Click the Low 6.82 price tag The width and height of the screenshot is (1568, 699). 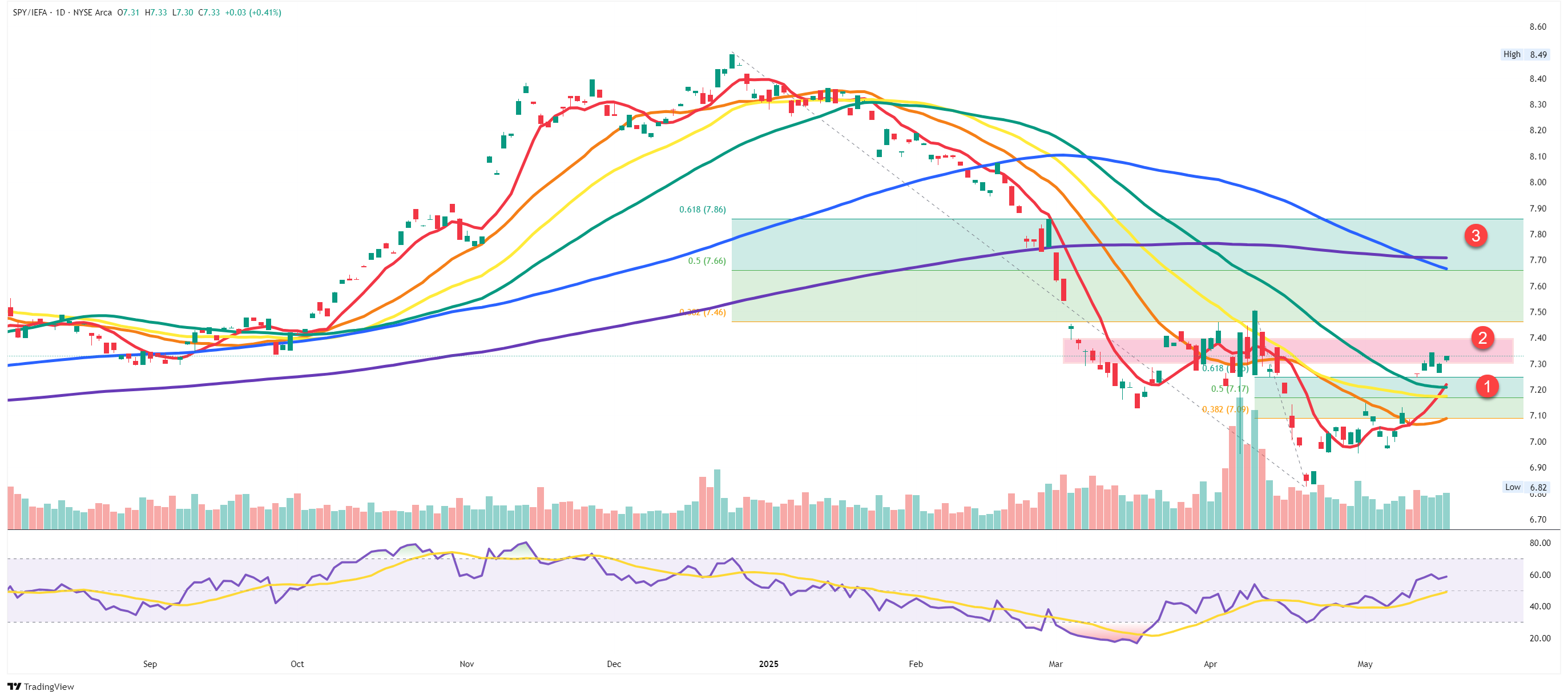1525,487
